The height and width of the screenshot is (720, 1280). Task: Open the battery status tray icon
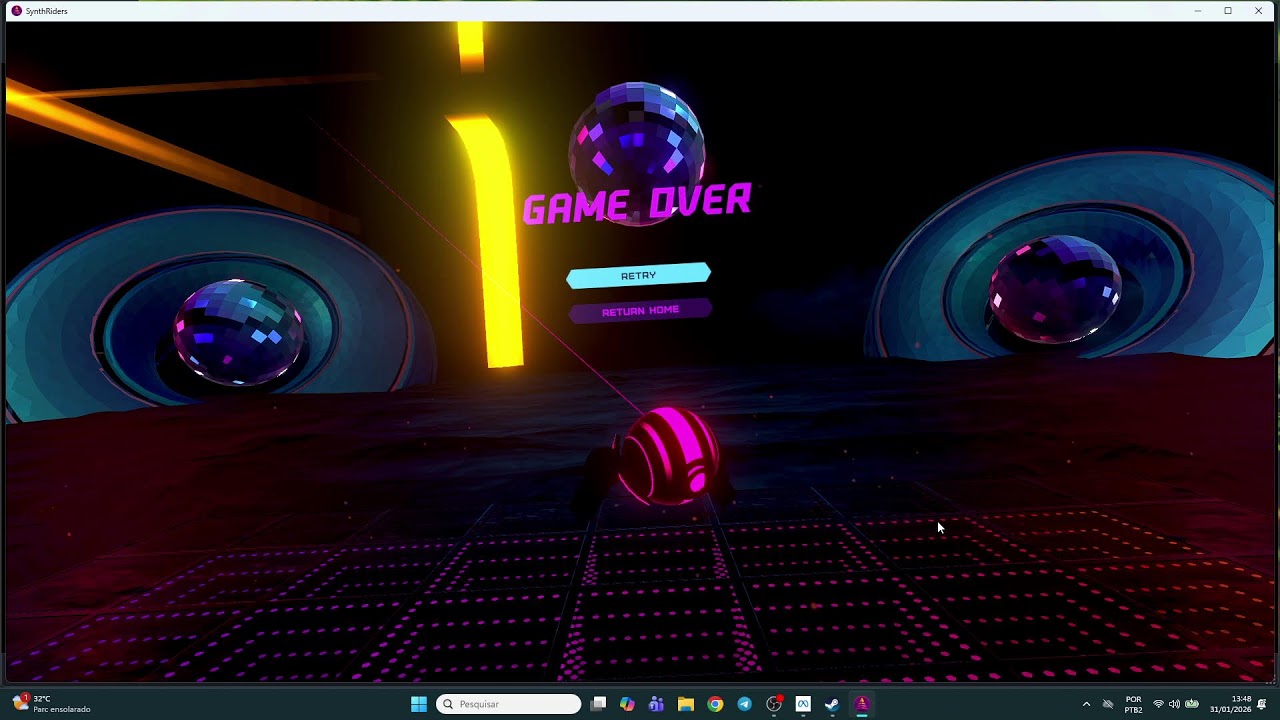(x=1192, y=704)
